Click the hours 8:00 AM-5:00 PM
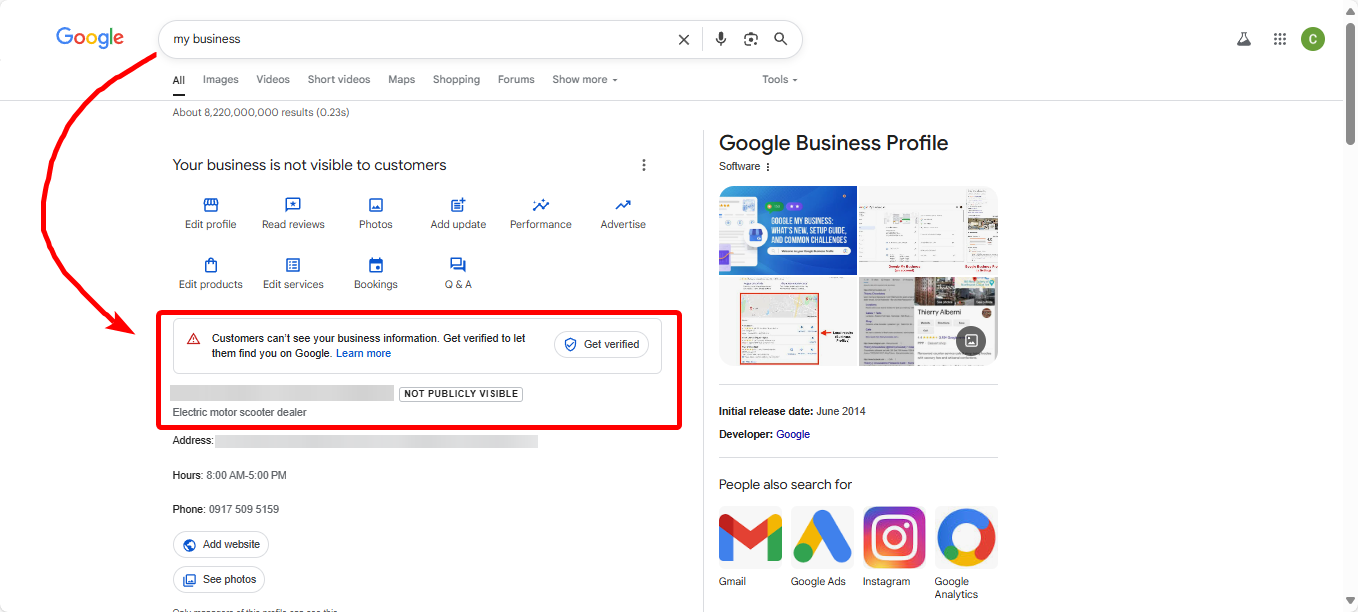Screen dimensions: 1358x612 [246, 476]
